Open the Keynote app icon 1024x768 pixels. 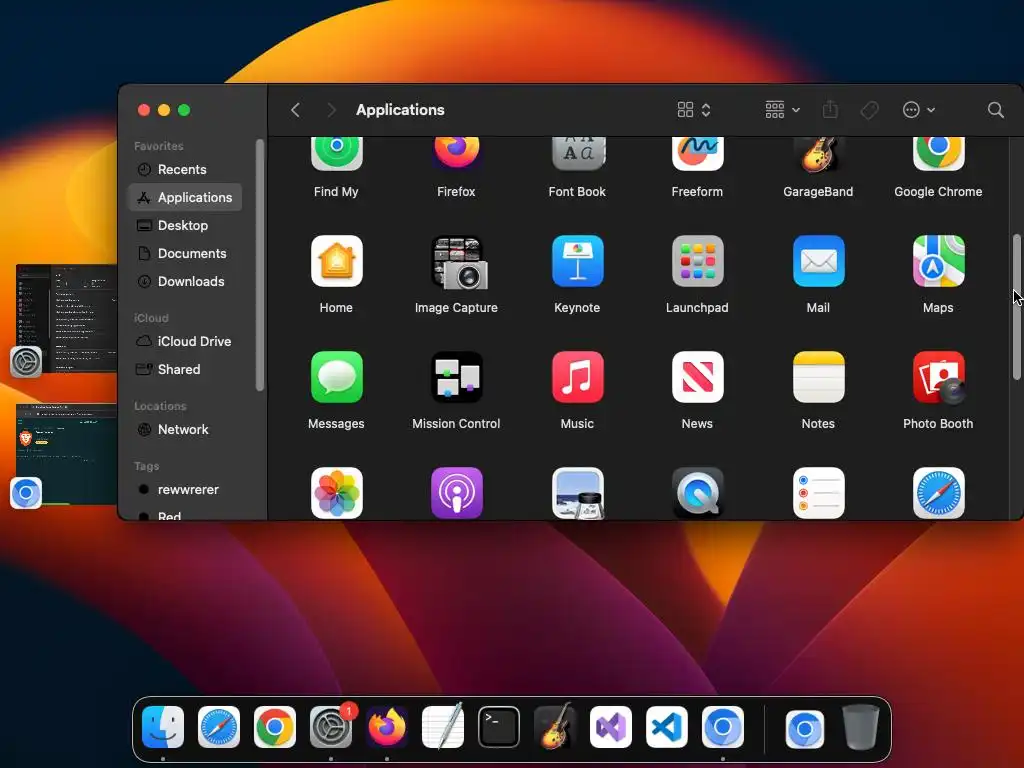(577, 261)
